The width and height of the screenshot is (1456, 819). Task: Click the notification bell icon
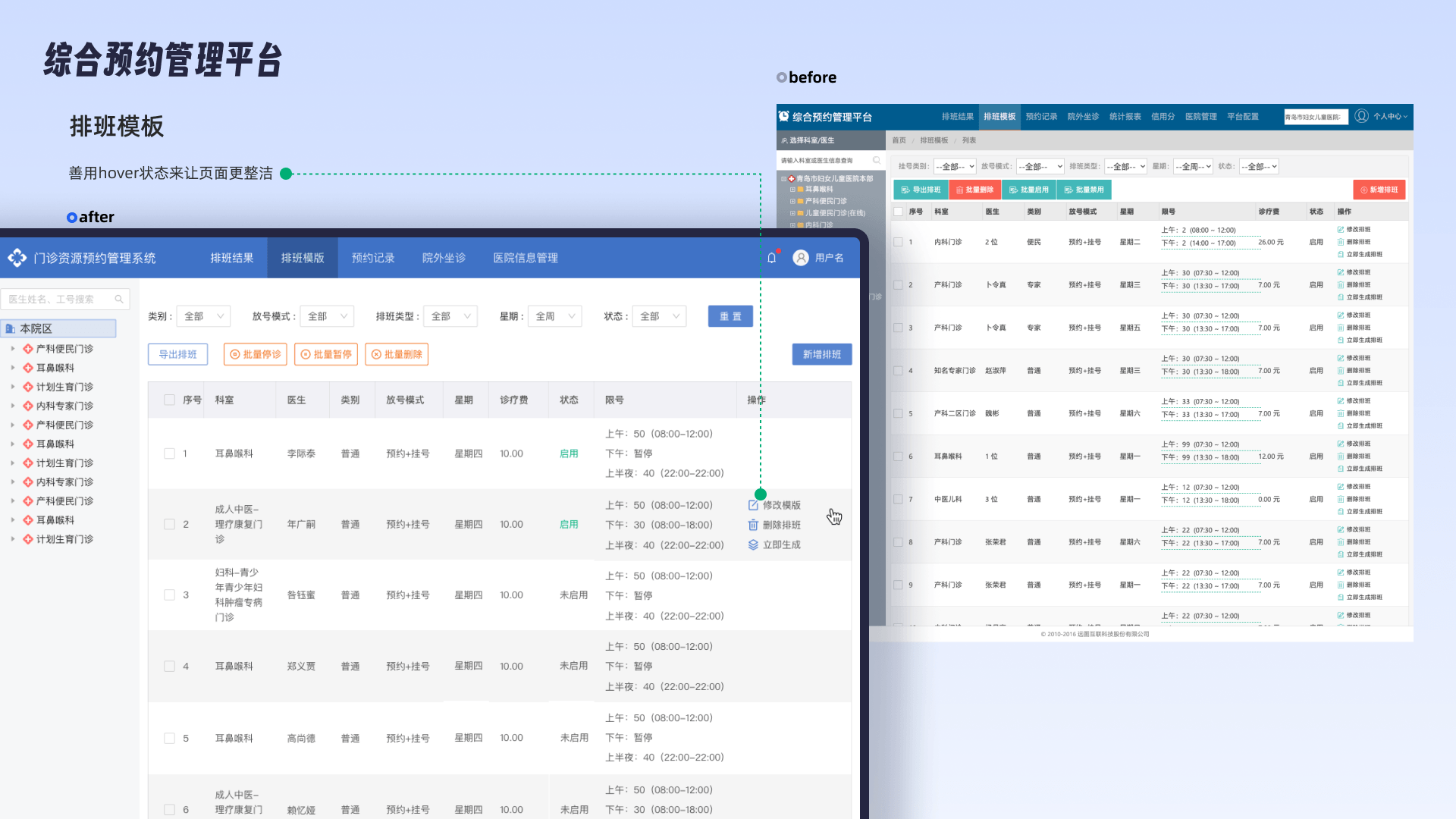tap(771, 258)
